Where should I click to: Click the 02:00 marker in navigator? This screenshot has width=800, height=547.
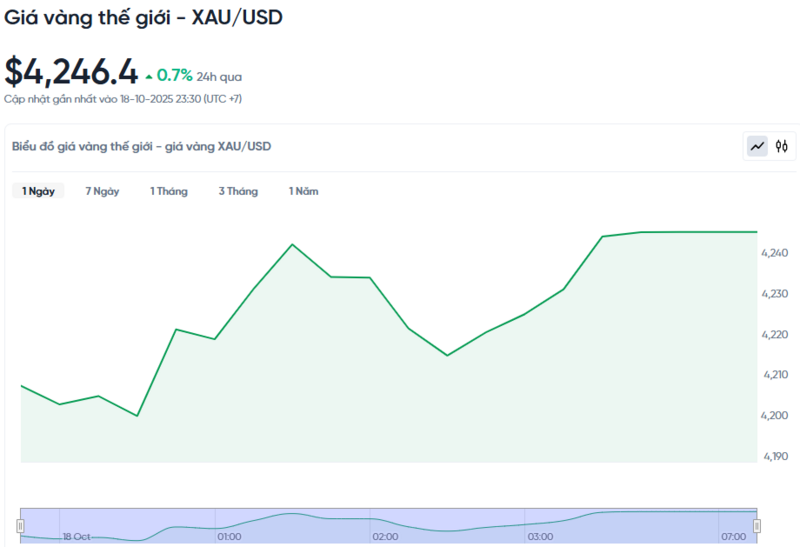[385, 537]
